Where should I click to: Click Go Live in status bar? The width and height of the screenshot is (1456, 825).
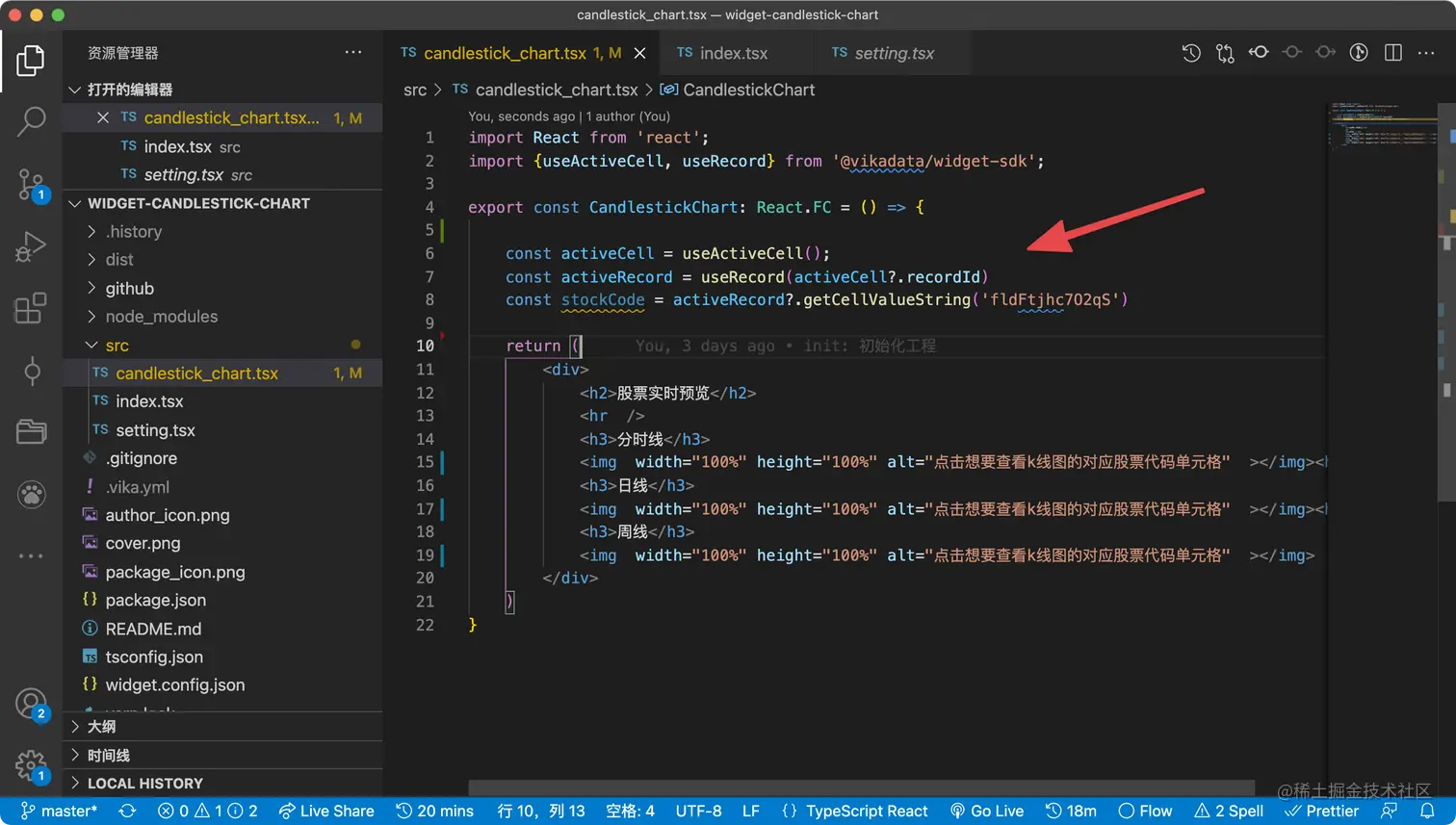[986, 811]
